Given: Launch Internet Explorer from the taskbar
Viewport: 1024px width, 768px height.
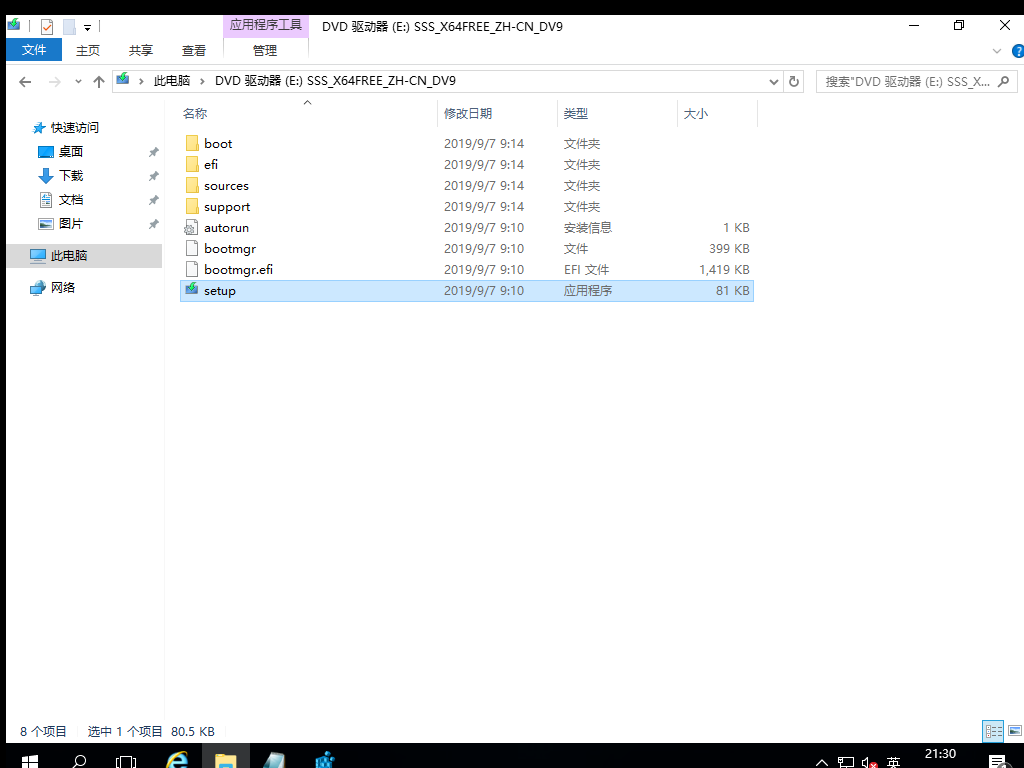Looking at the screenshot, I should pyautogui.click(x=176, y=760).
